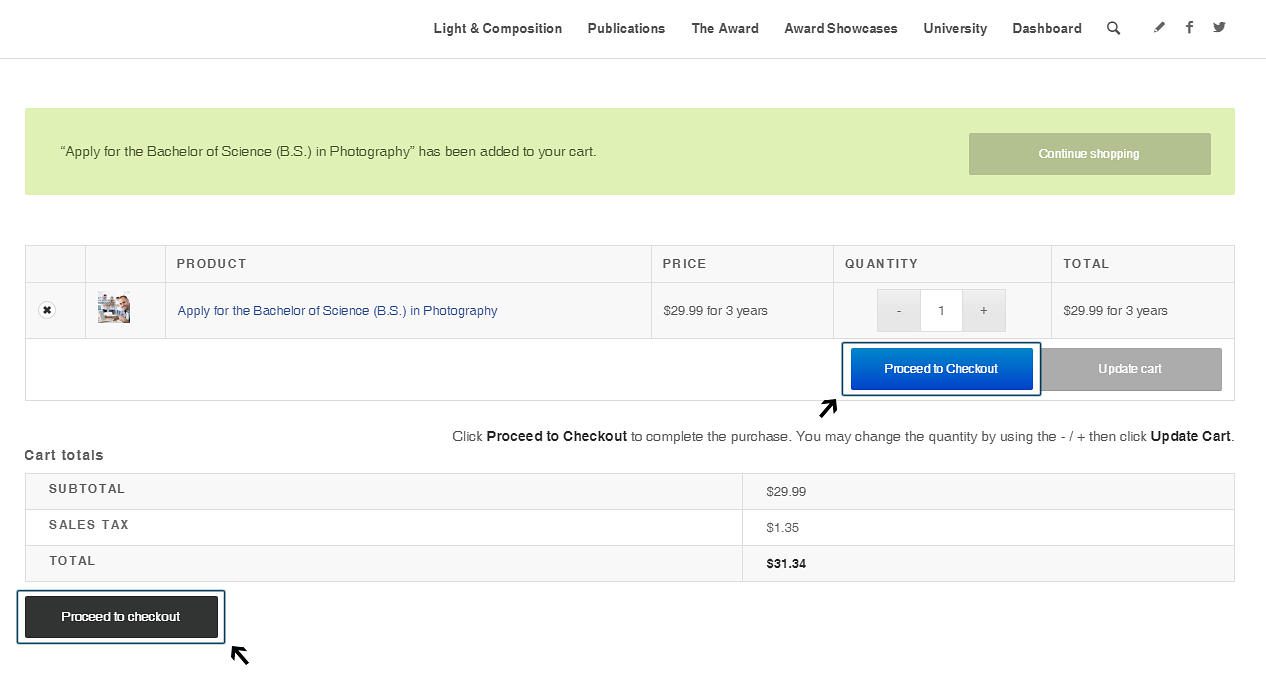Screen dimensions: 1266x676
Task: Select Continue shopping
Action: (1089, 153)
